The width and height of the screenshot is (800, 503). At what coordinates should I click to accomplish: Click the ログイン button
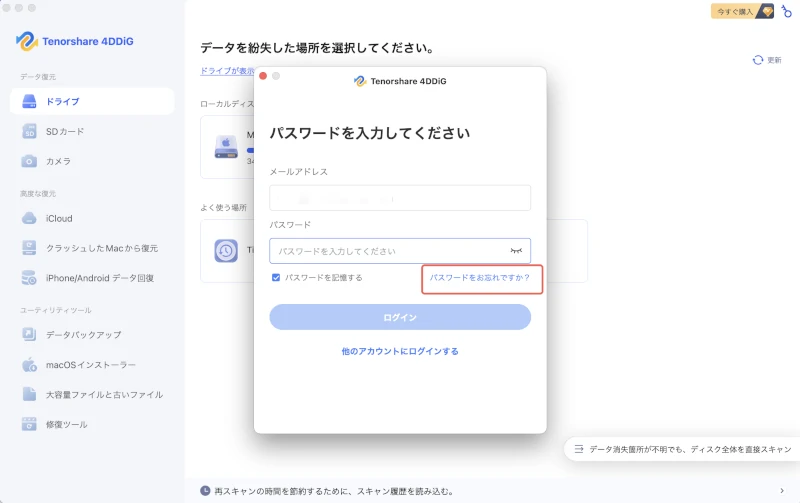(400, 317)
